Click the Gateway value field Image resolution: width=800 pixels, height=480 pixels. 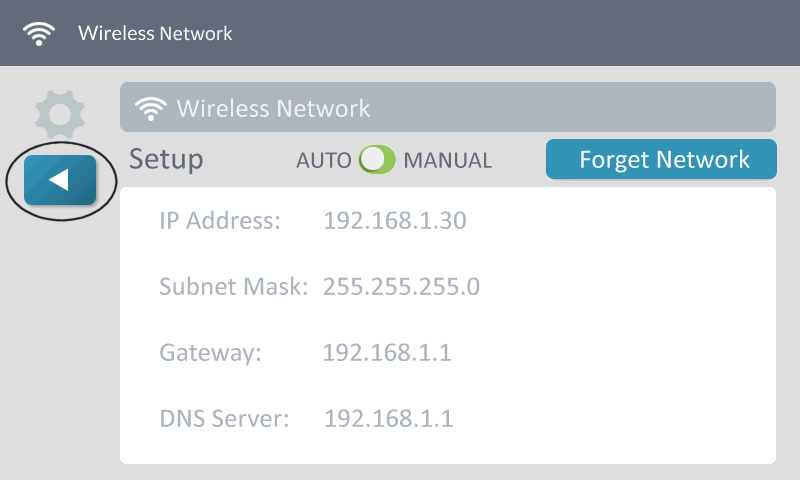pyautogui.click(x=387, y=352)
